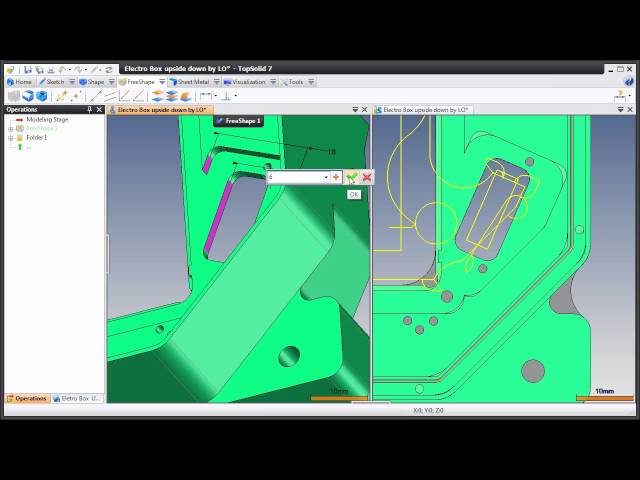Switch to the Visualization ribbon tab
The image size is (640, 480).
pos(248,82)
